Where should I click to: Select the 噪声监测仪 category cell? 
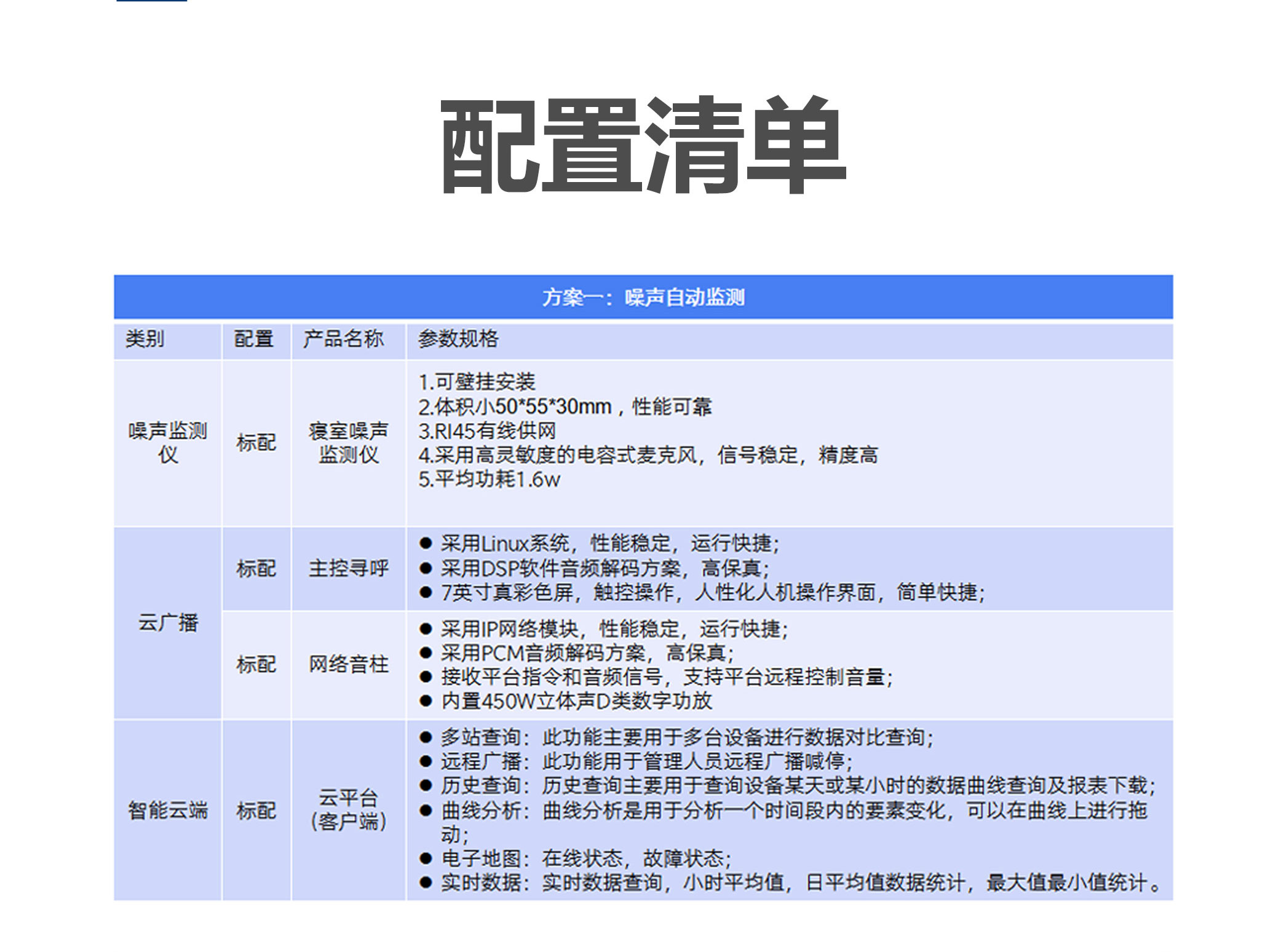click(167, 443)
